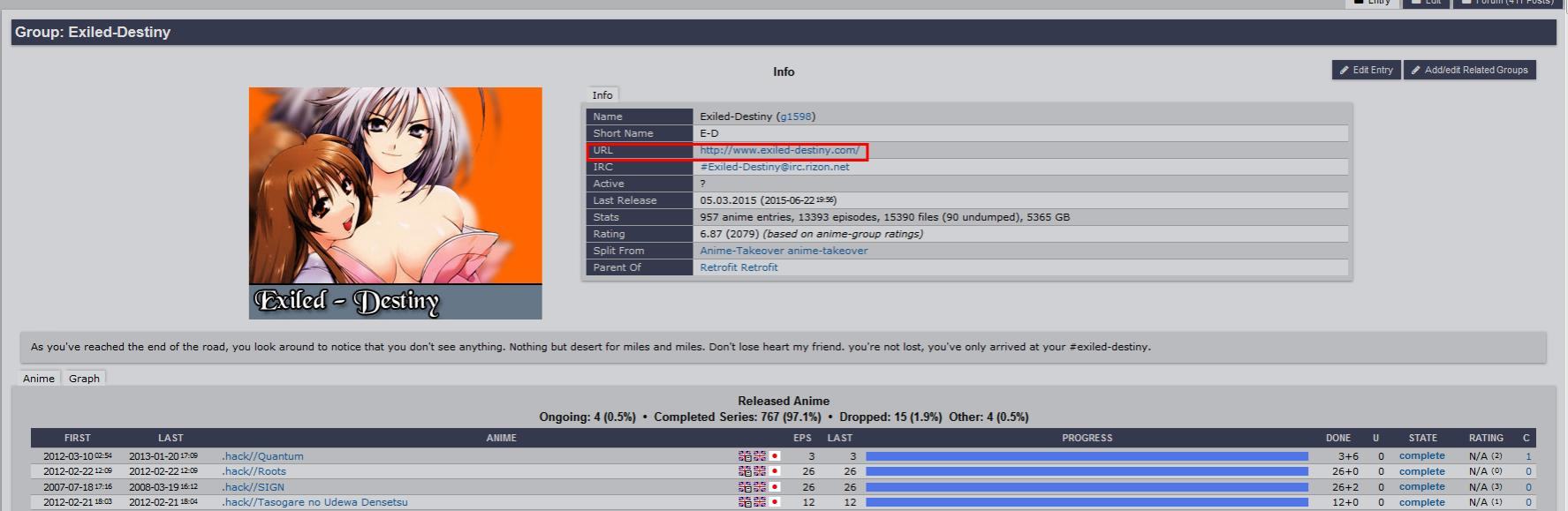Visit the exiled-destiny.com URL link

click(x=779, y=150)
